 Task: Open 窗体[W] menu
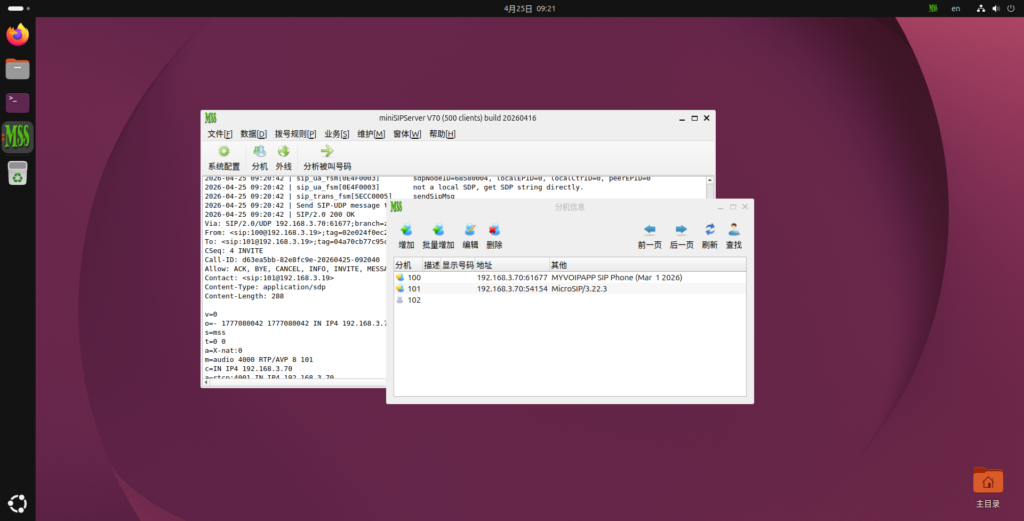(x=407, y=134)
